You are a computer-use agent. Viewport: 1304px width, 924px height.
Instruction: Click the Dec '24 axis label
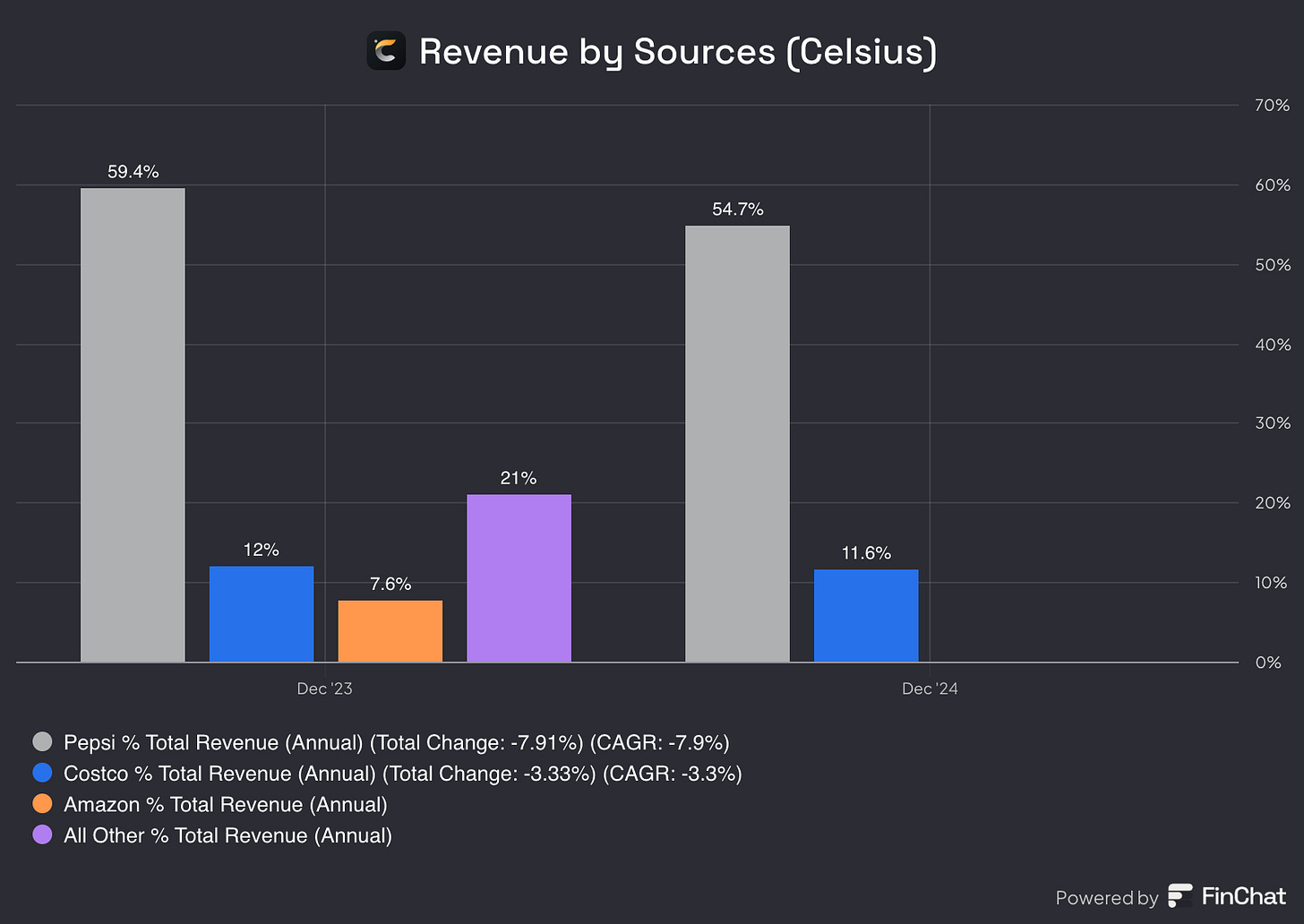(930, 689)
